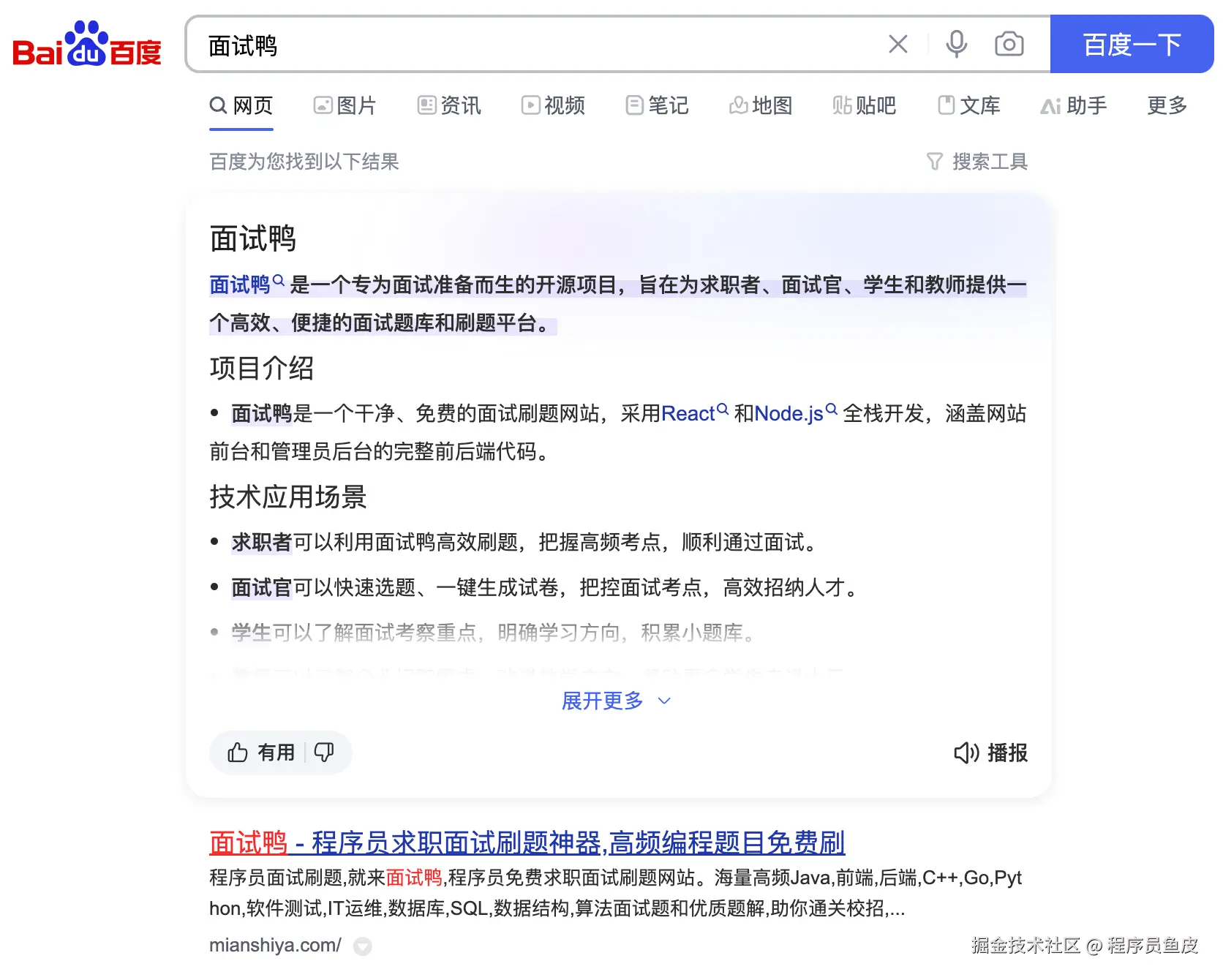
Task: Click the mianshiya.com/ URL
Action: [x=275, y=945]
